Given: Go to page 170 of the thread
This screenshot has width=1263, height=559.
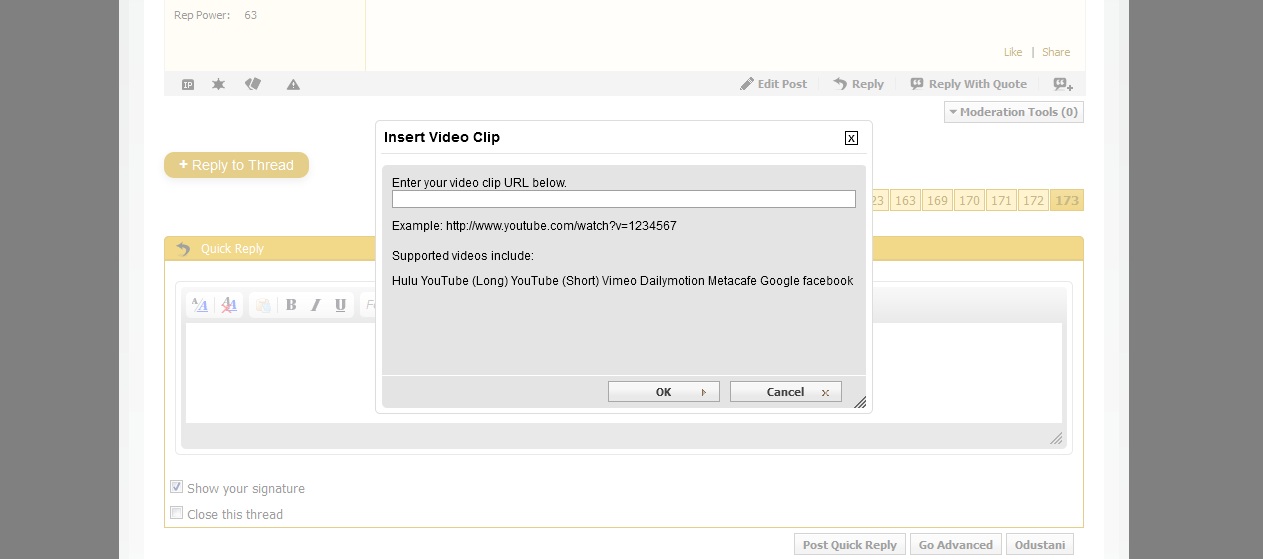Looking at the screenshot, I should click(x=969, y=201).
